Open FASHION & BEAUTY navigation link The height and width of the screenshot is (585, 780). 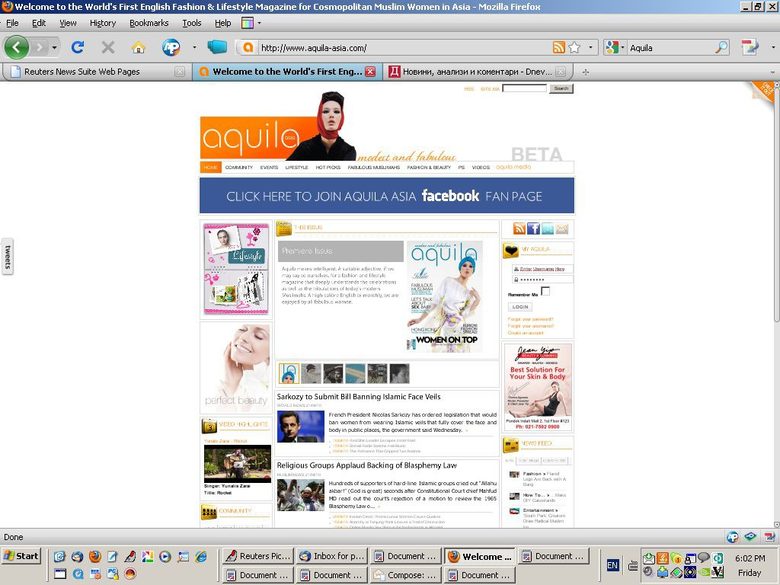point(429,167)
